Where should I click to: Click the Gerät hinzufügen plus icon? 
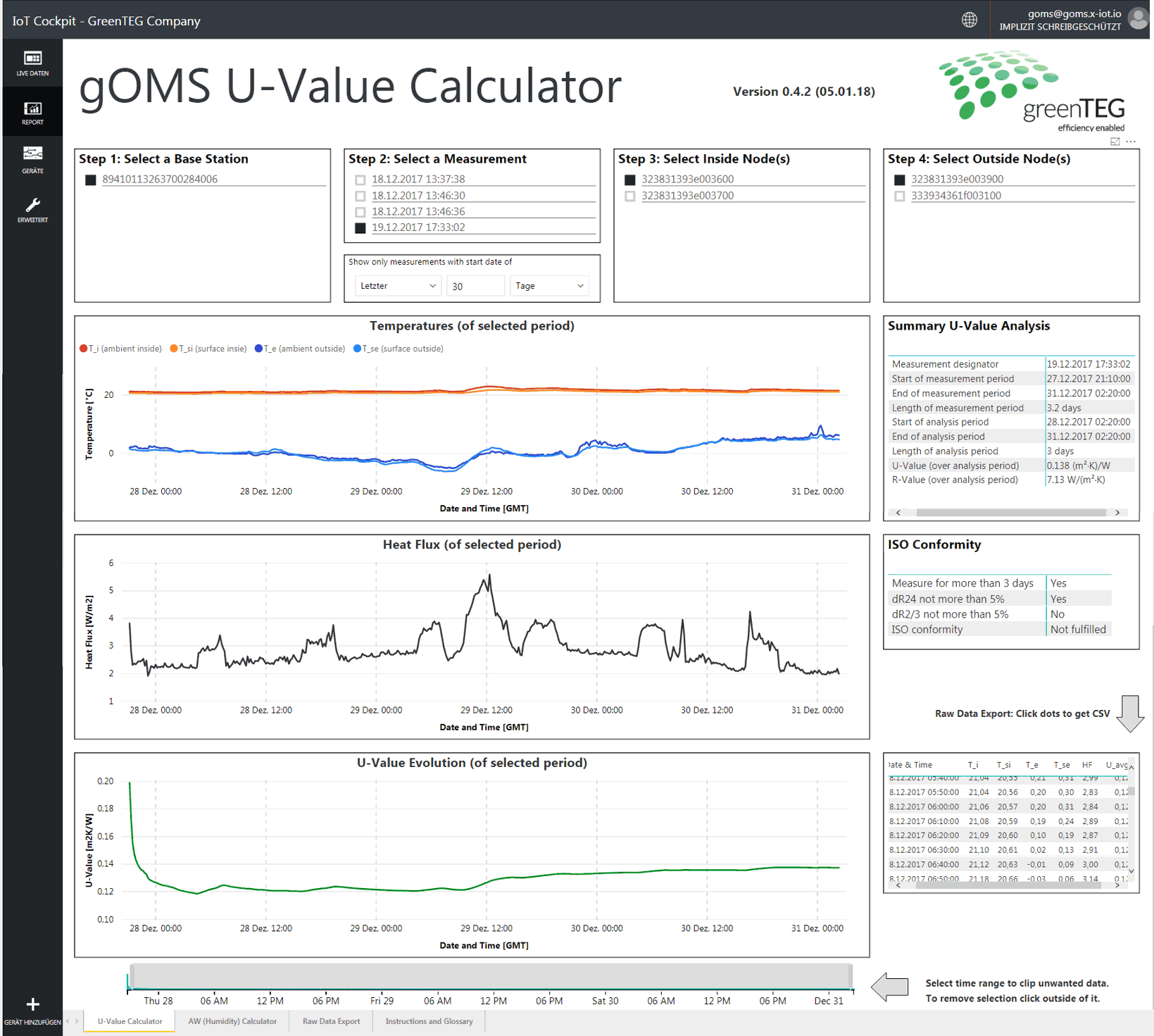pyautogui.click(x=32, y=1004)
